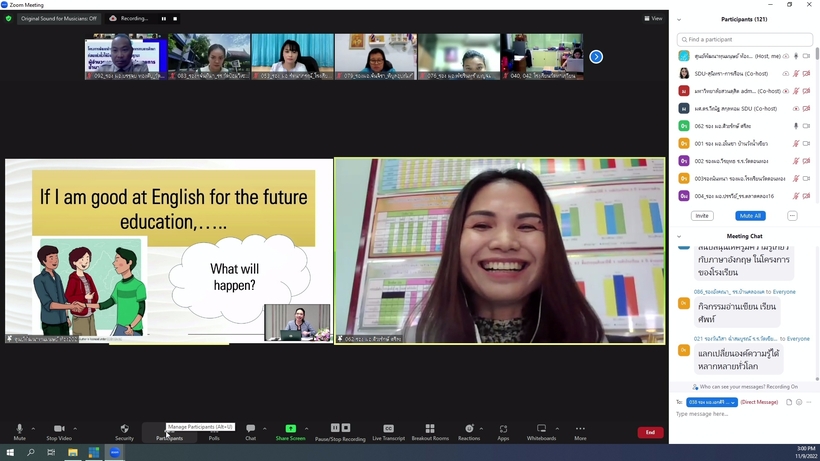This screenshot has height=461, width=820.
Task: Enable Live Transcript CC icon
Action: tap(388, 429)
